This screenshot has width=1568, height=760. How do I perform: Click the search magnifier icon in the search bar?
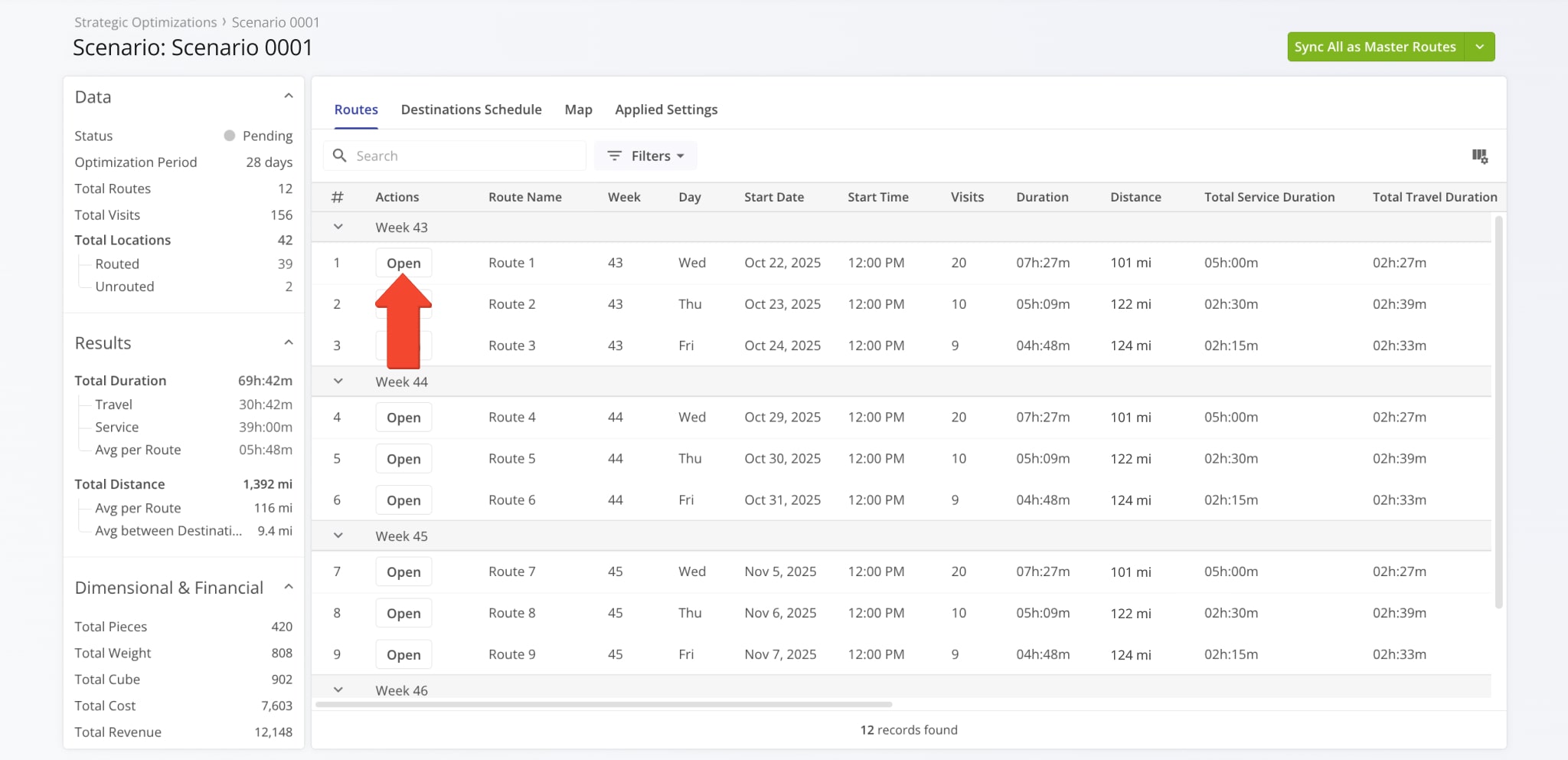(340, 155)
